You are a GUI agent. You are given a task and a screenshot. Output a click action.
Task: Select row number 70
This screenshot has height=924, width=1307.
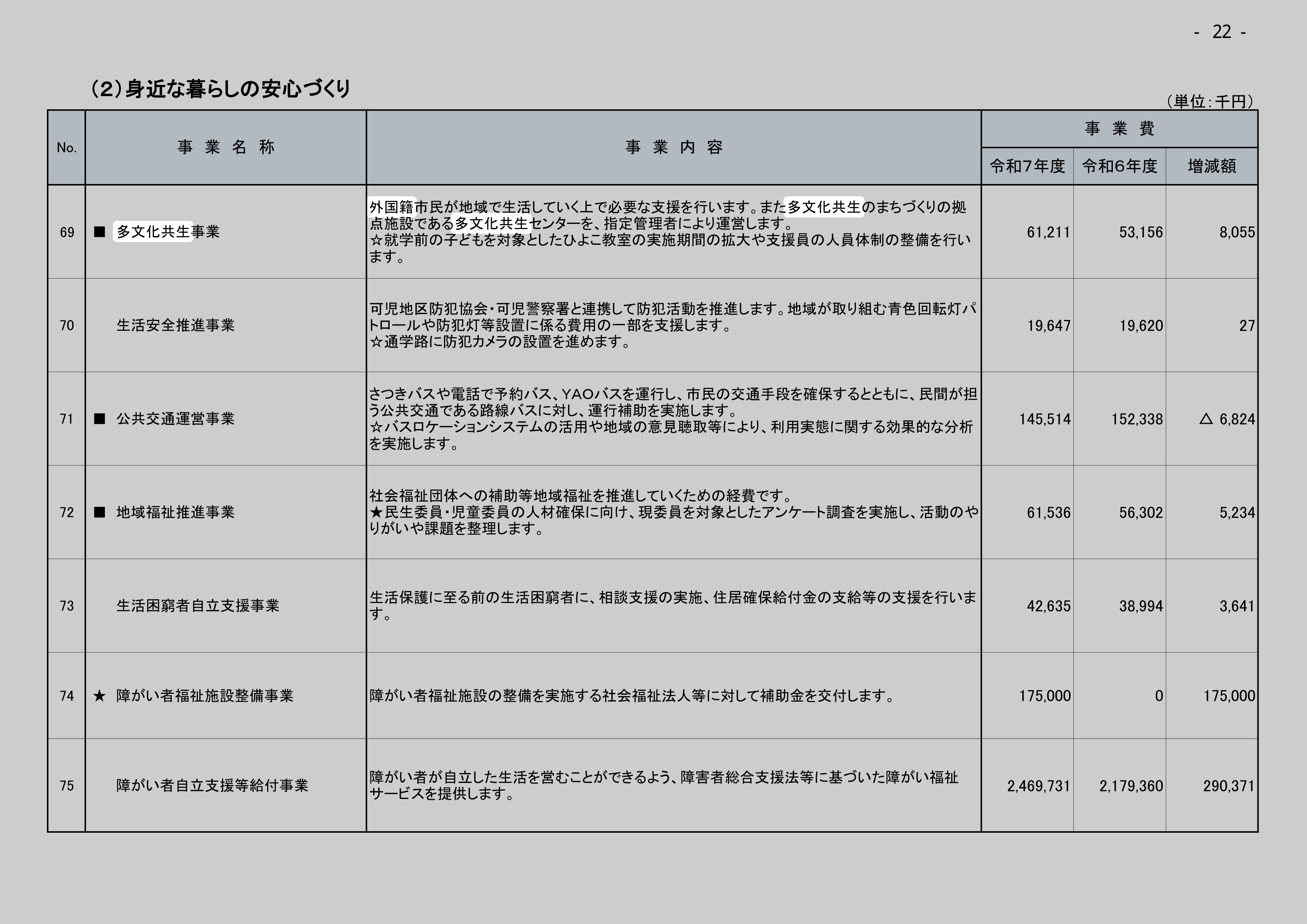[67, 326]
